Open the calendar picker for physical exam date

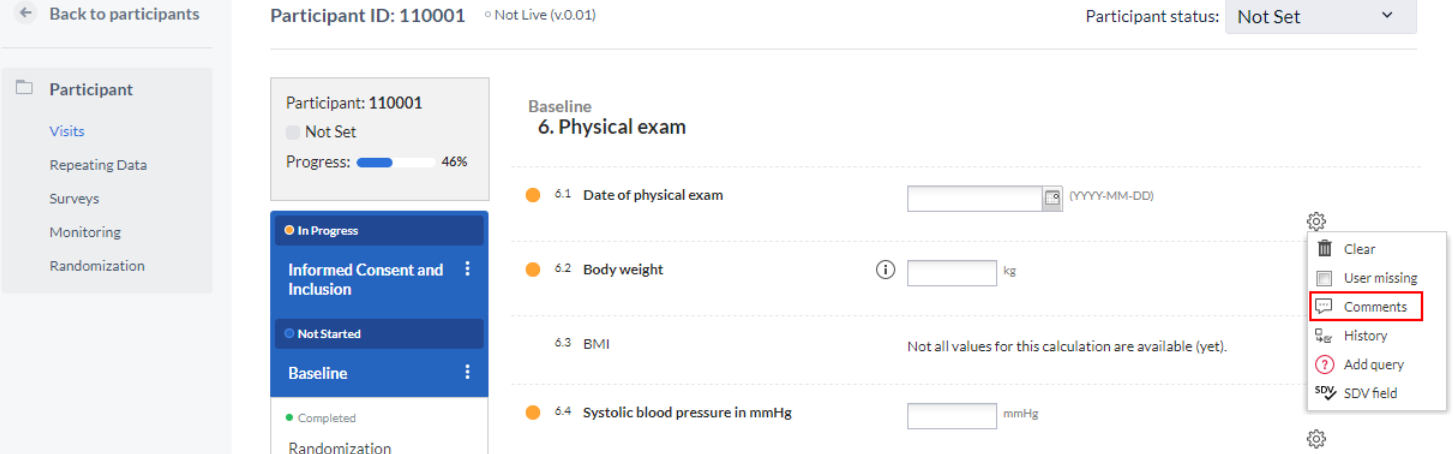click(x=1052, y=198)
